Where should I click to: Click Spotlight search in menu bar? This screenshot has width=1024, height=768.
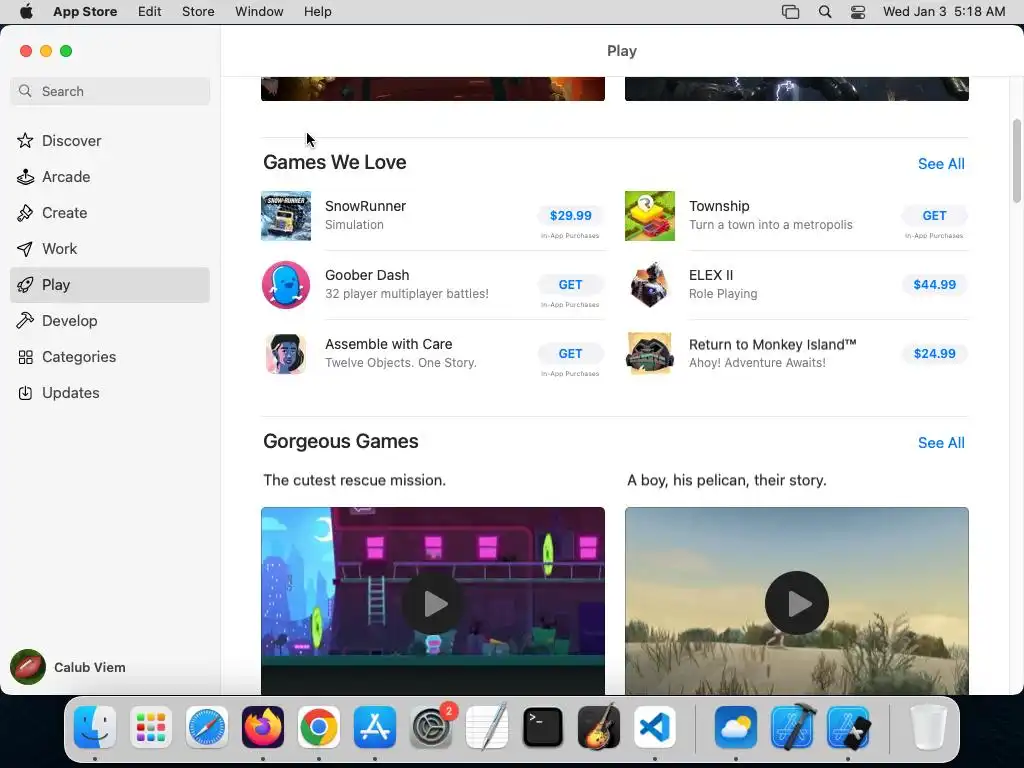tap(825, 12)
